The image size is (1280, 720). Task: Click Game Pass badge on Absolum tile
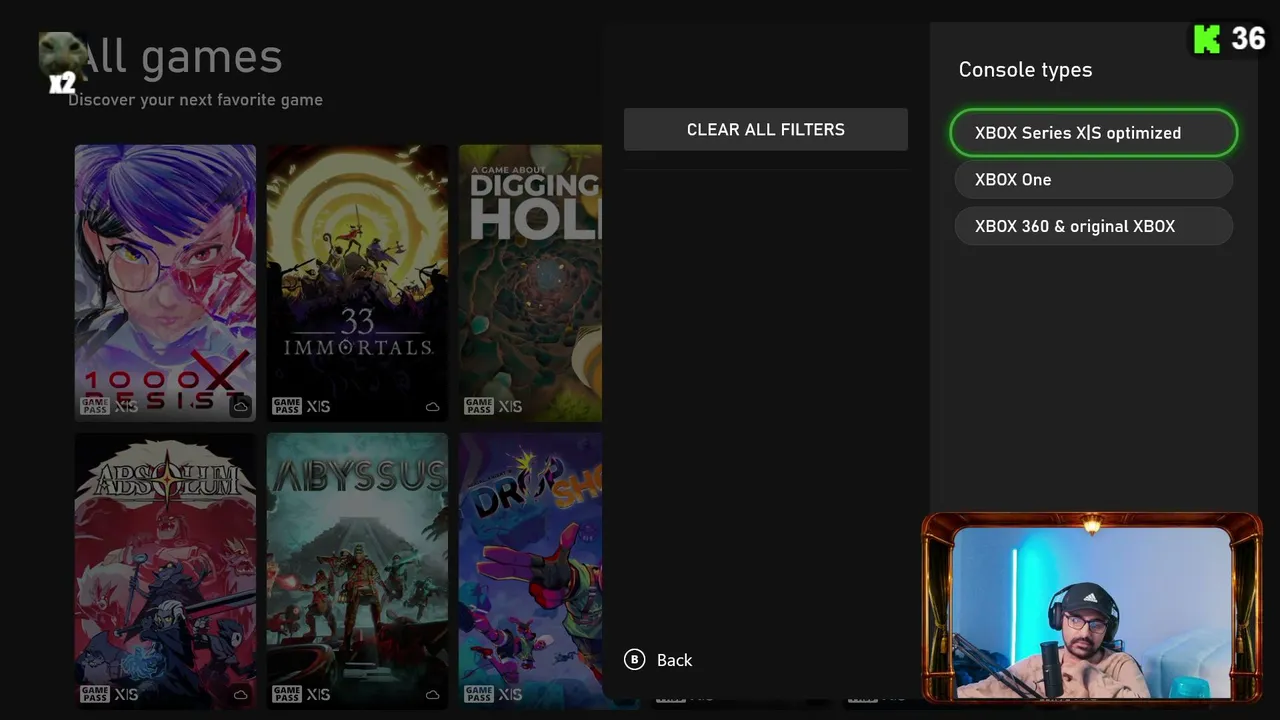click(x=95, y=694)
